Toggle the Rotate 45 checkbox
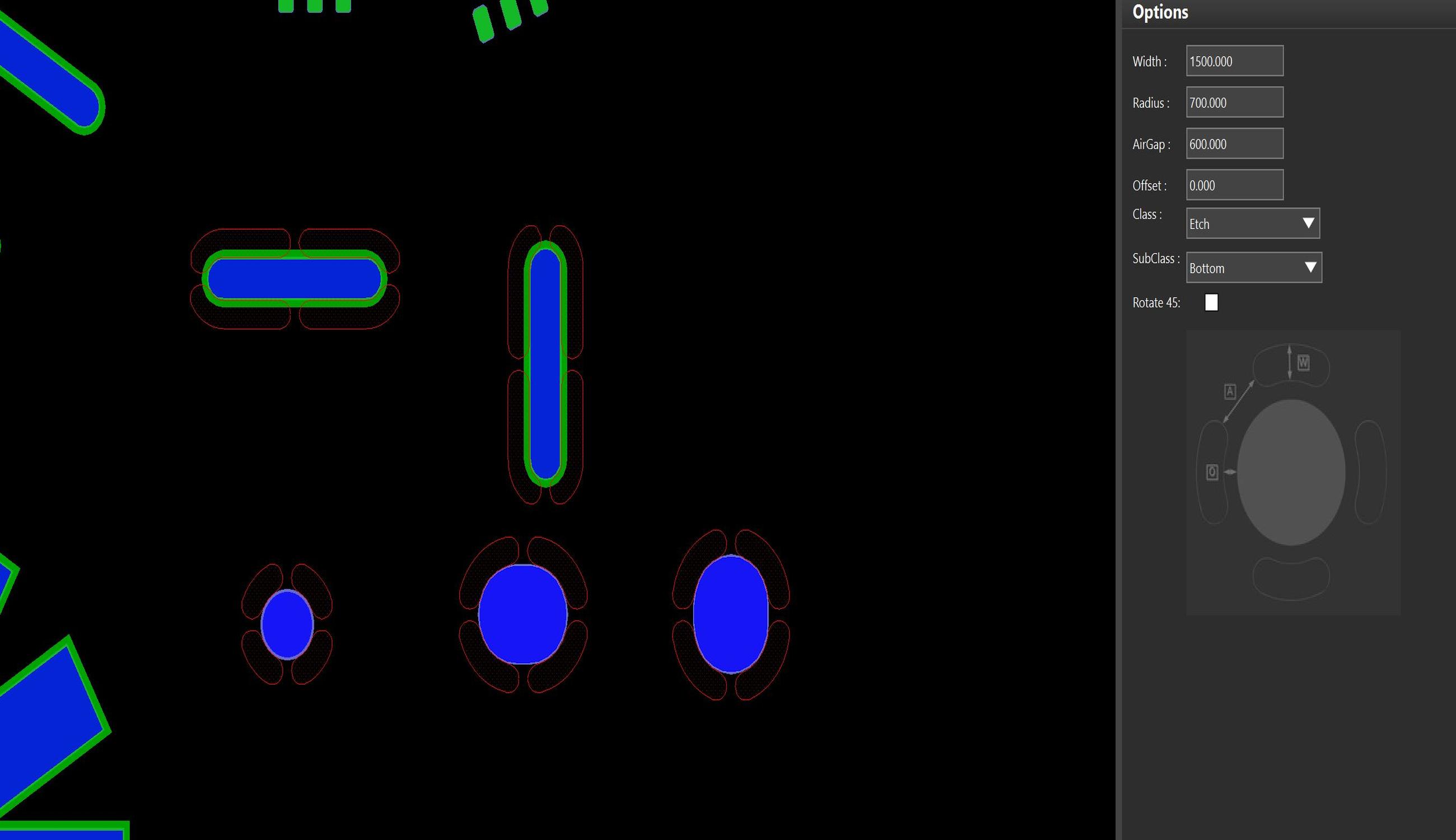The image size is (1456, 840). [1211, 302]
